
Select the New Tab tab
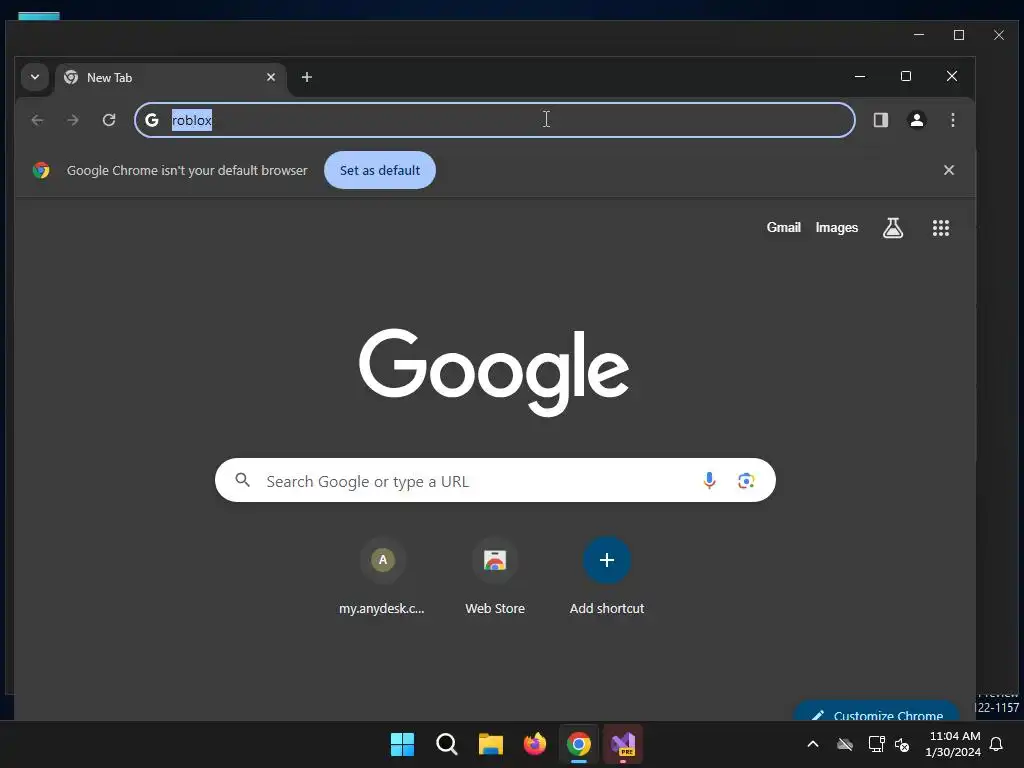click(171, 78)
